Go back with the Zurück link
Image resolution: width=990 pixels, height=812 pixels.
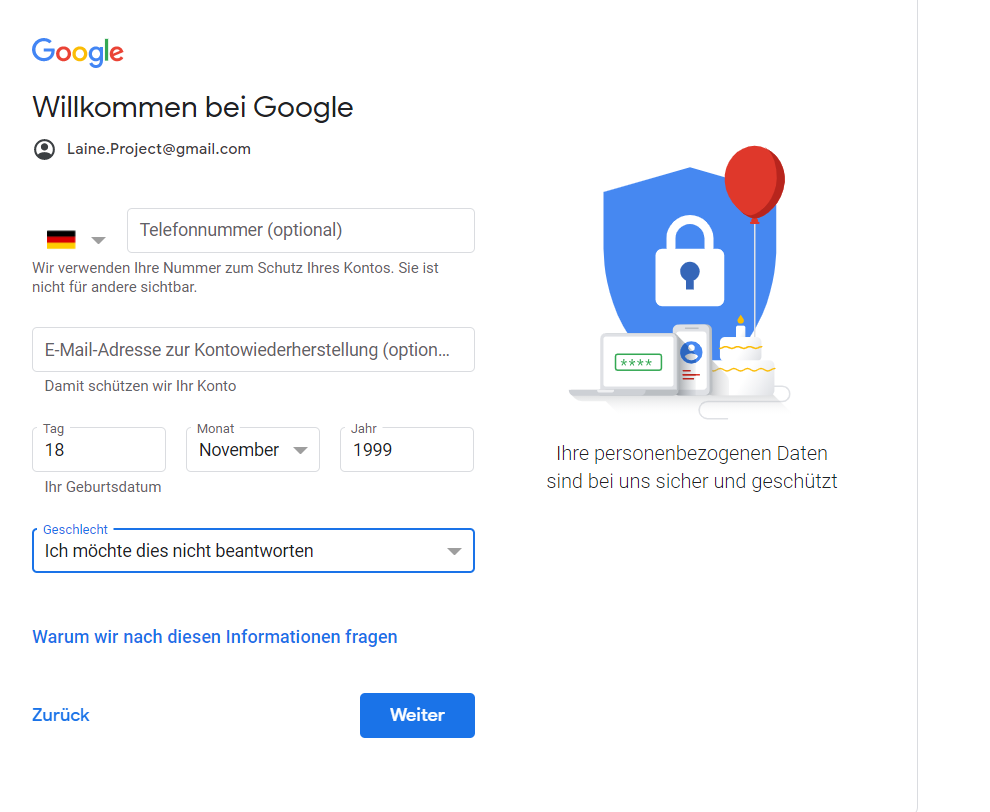pos(61,715)
